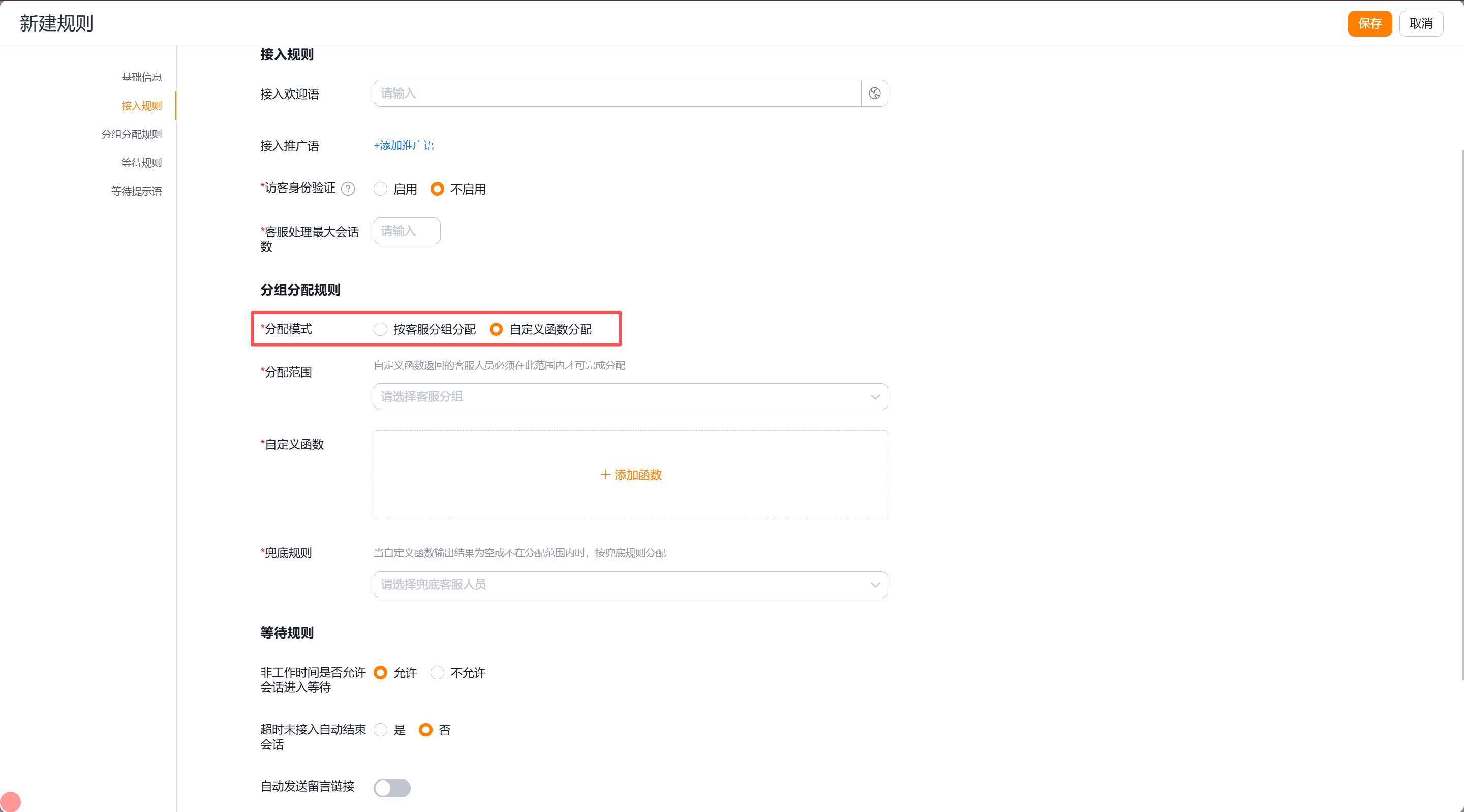This screenshot has height=812, width=1464.
Task: Click the question mark help icon next to 访客身份验证
Action: click(x=348, y=189)
